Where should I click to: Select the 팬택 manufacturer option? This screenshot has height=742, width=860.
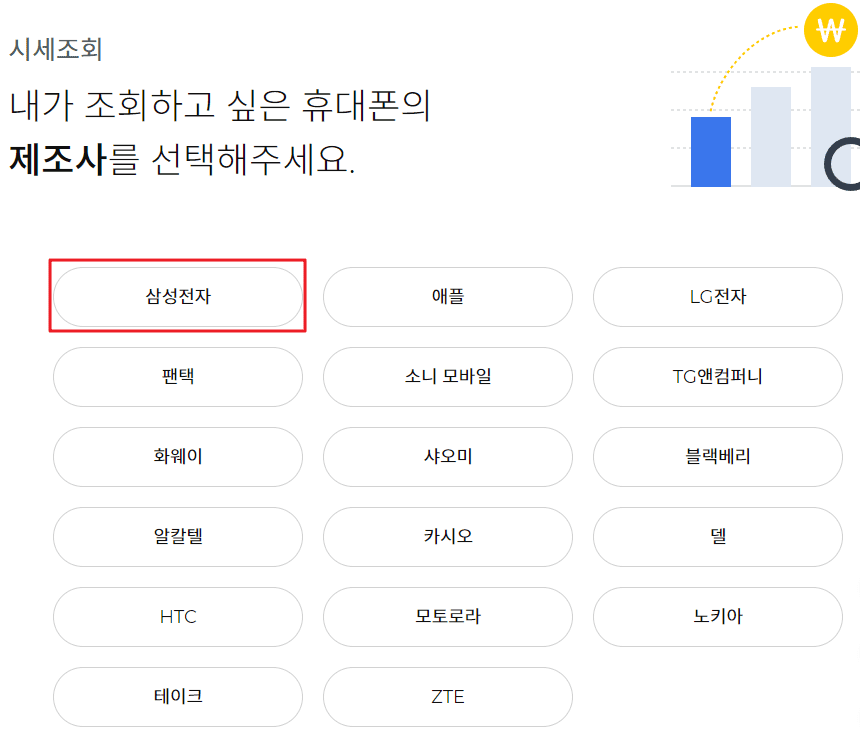177,377
